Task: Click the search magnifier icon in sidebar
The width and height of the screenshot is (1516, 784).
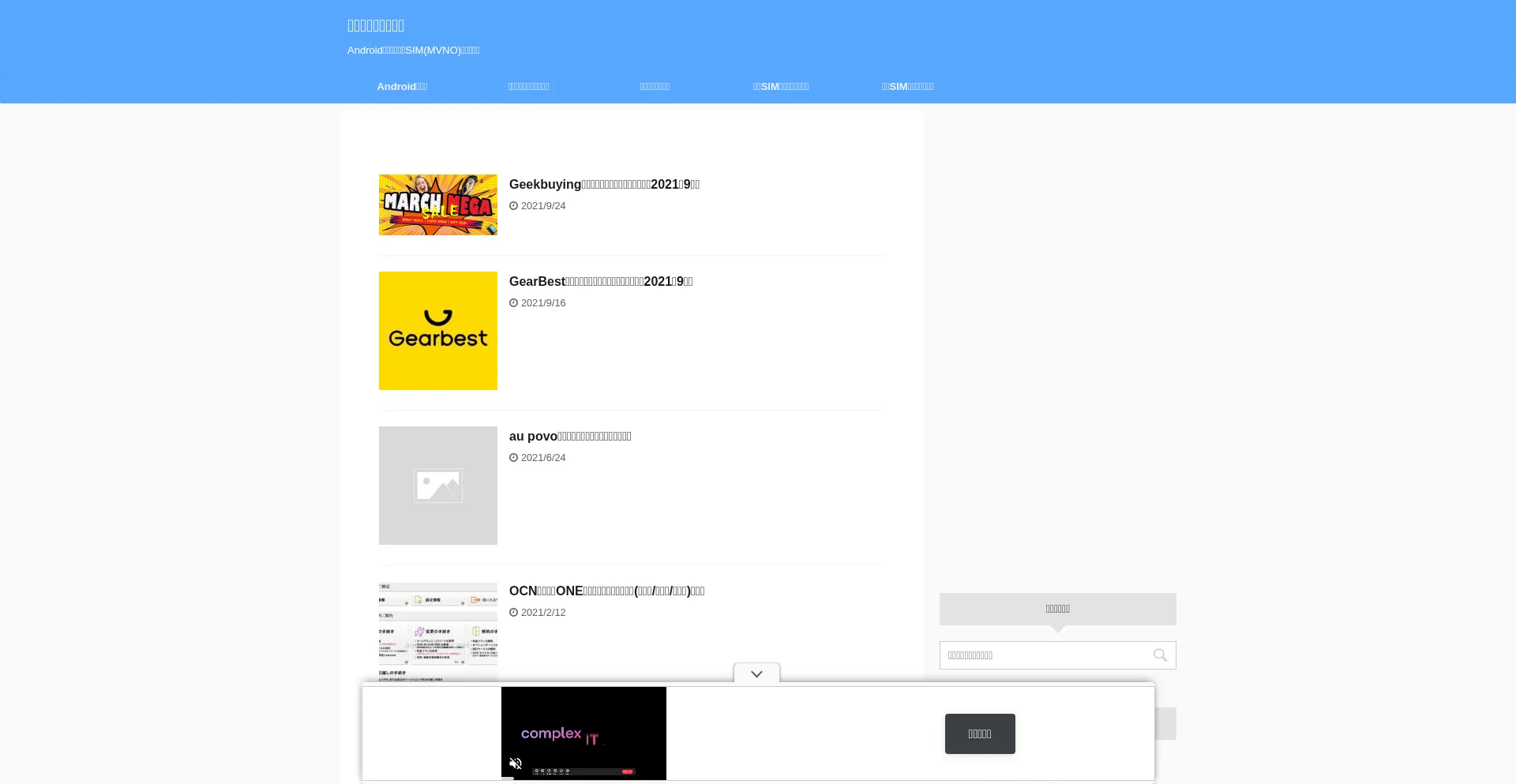Action: (1160, 655)
